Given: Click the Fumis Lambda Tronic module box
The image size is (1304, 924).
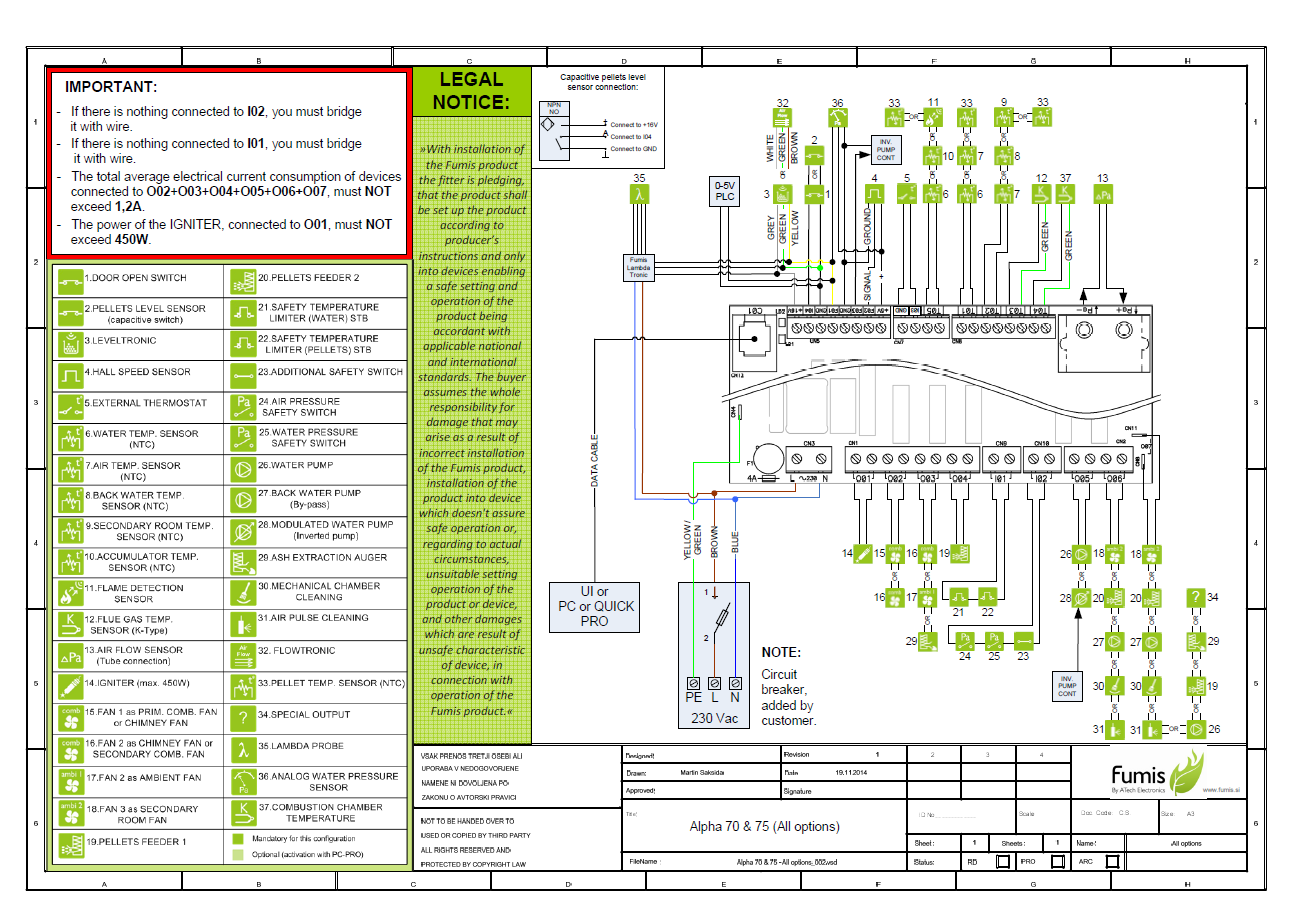Looking at the screenshot, I should (x=638, y=267).
